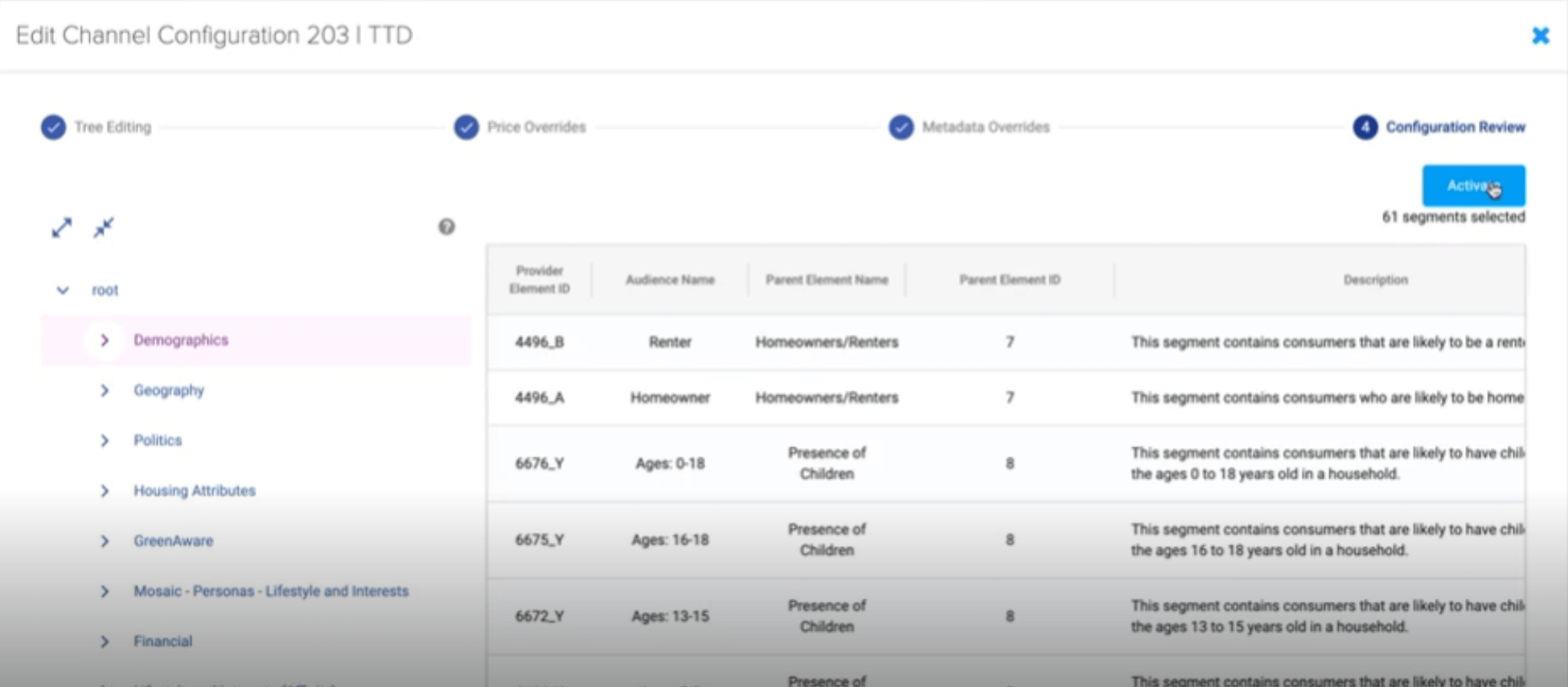Screen dimensions: 1568x687
Task: Collapse the root tree node
Action: tap(63, 290)
